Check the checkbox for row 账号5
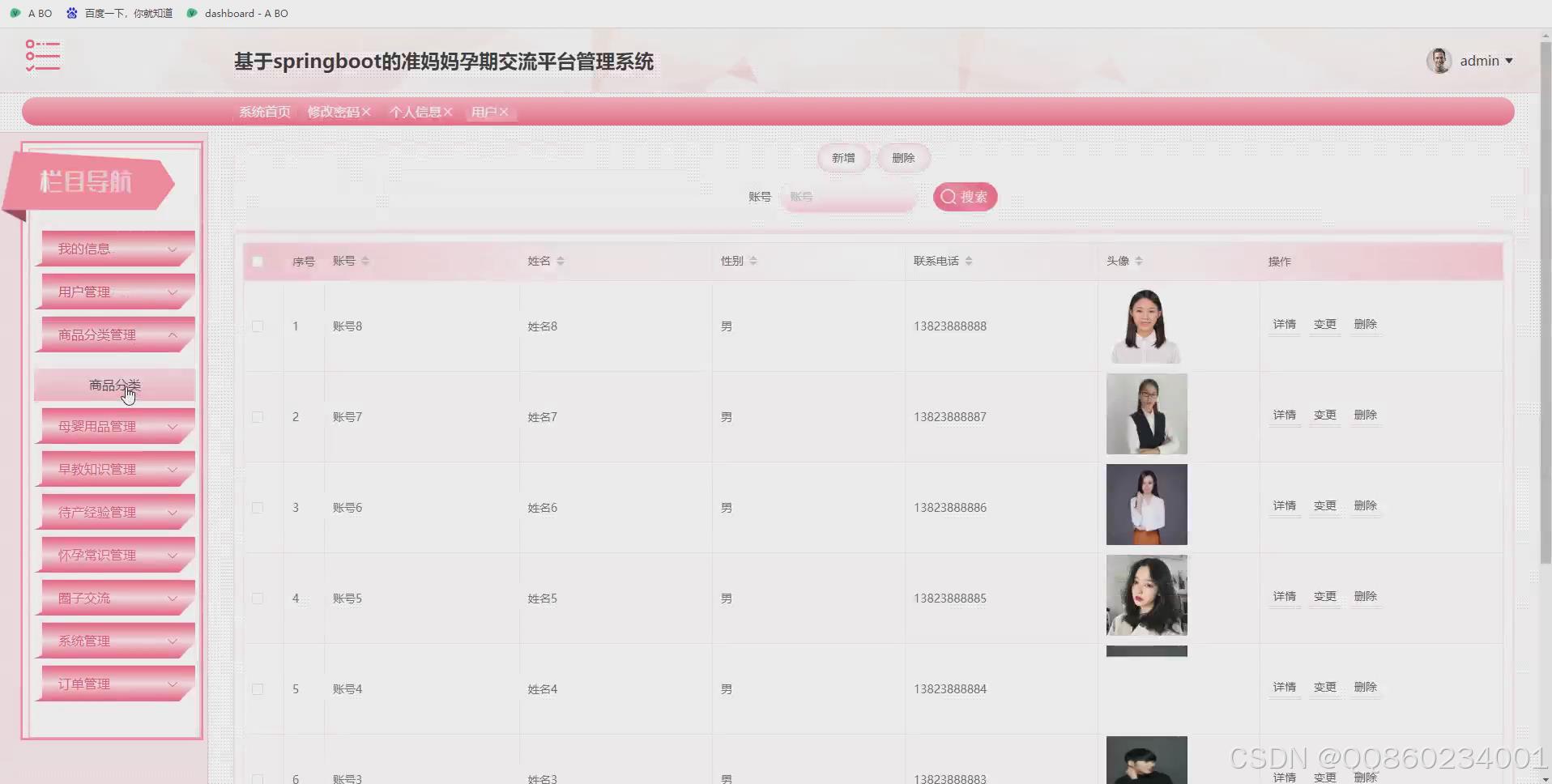1552x784 pixels. pyautogui.click(x=258, y=599)
